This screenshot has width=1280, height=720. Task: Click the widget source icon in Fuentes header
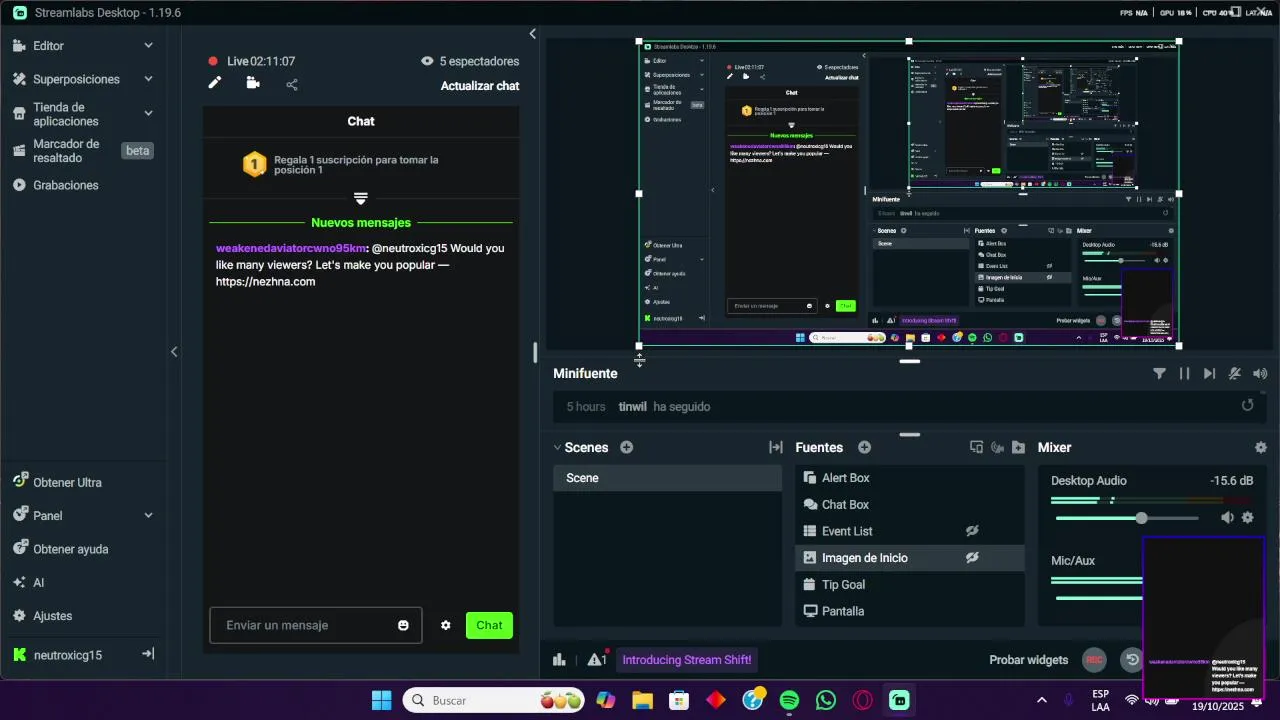(977, 448)
